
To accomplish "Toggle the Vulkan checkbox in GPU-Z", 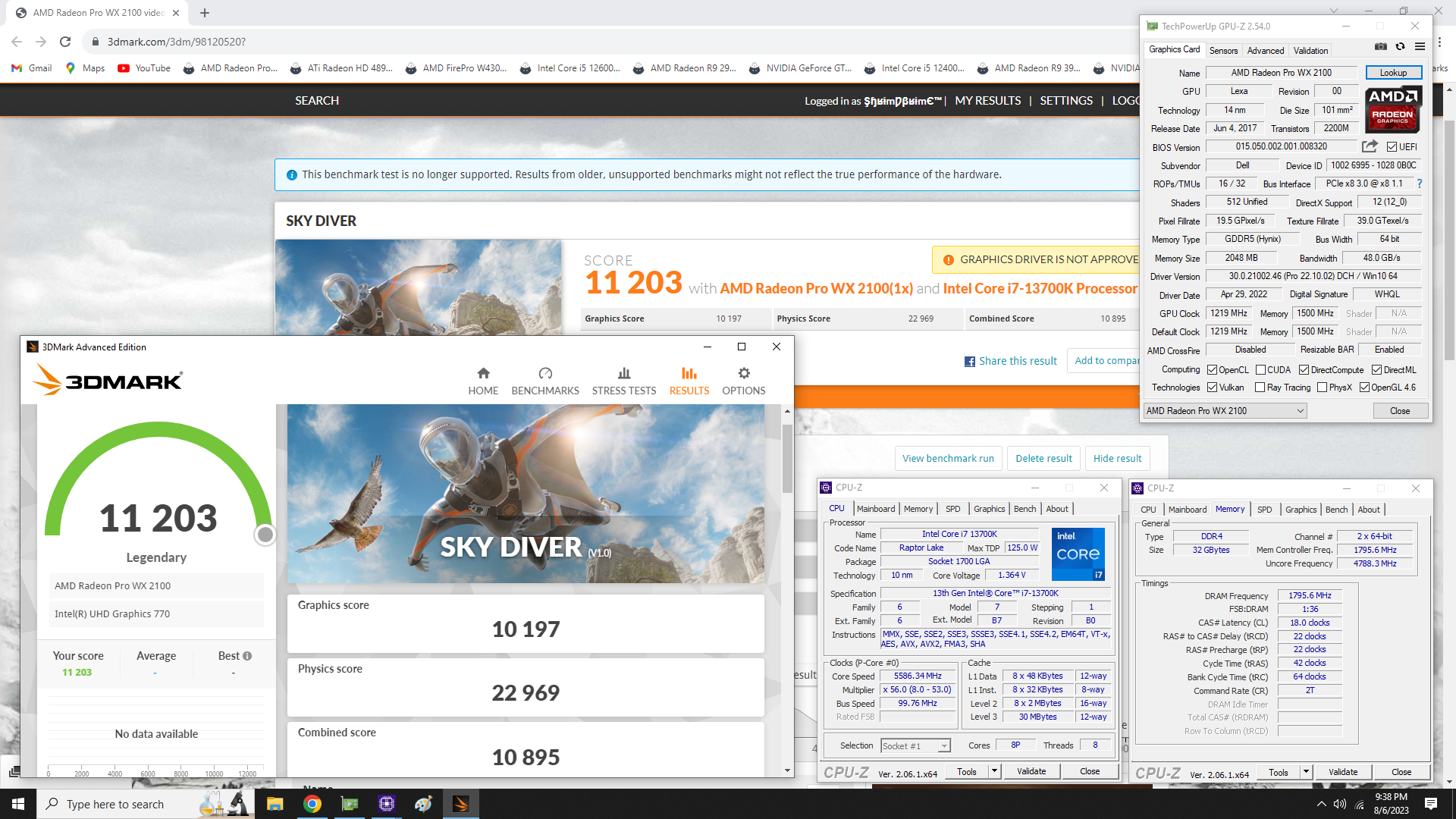I will click(x=1212, y=388).
